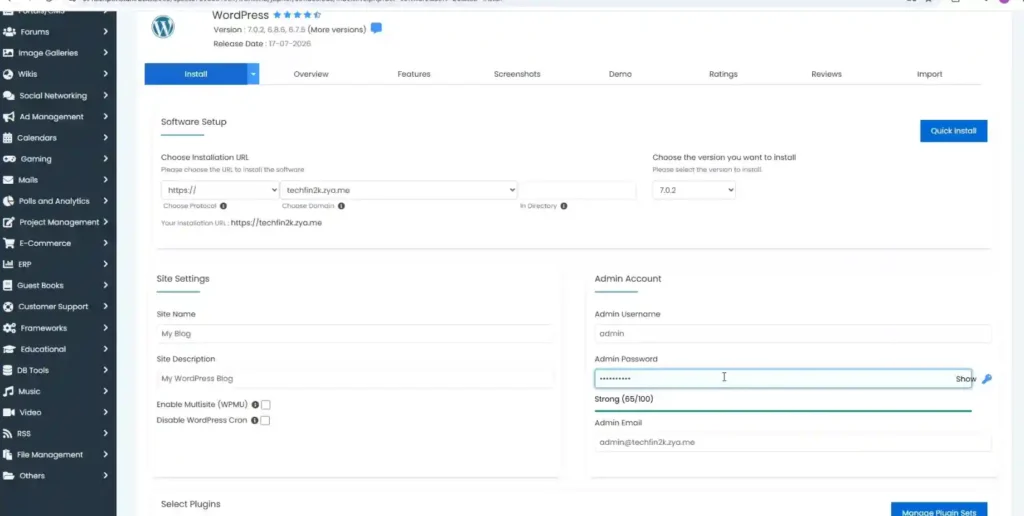The width and height of the screenshot is (1024, 516).
Task: Click the Others folder icon
Action: coord(8,476)
